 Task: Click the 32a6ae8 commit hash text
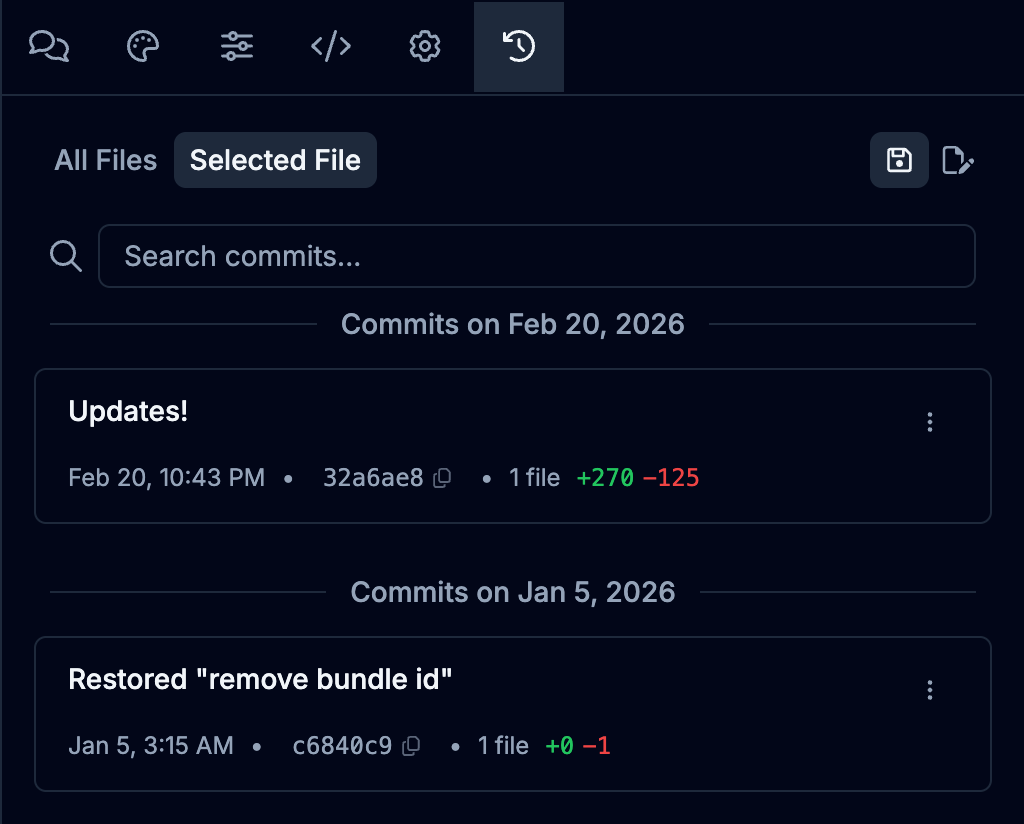click(x=374, y=478)
